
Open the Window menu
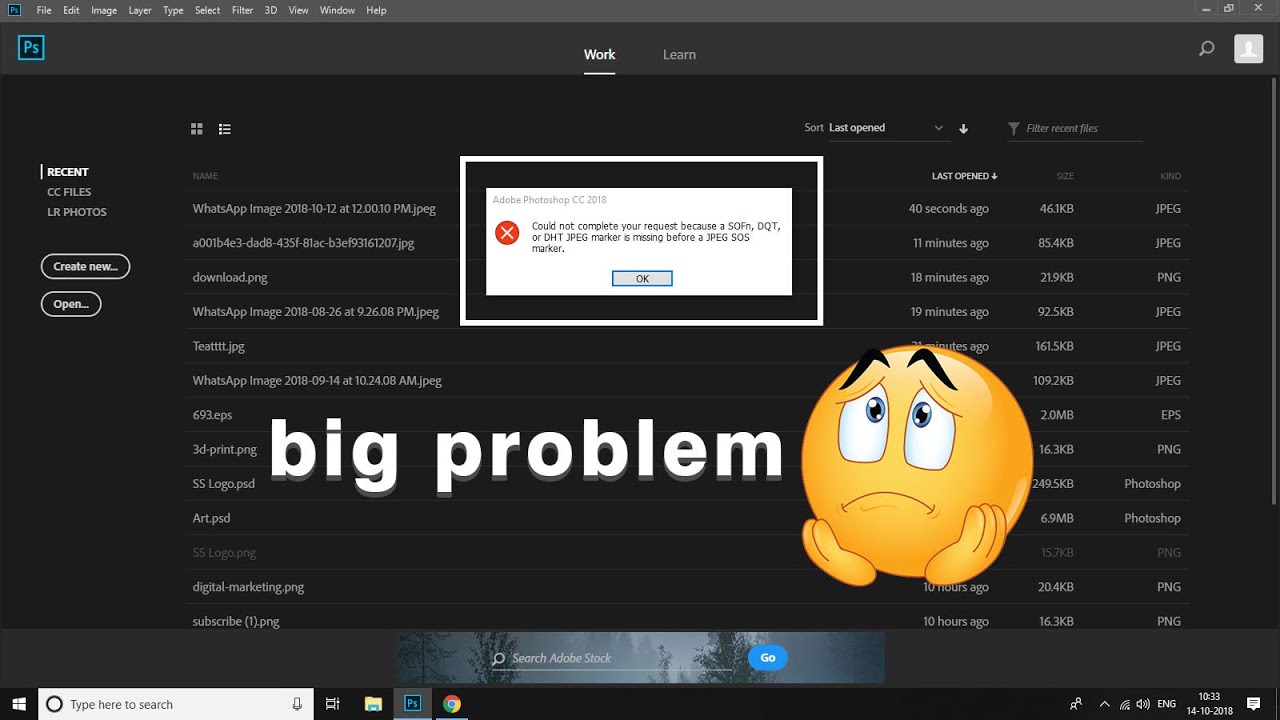click(337, 10)
